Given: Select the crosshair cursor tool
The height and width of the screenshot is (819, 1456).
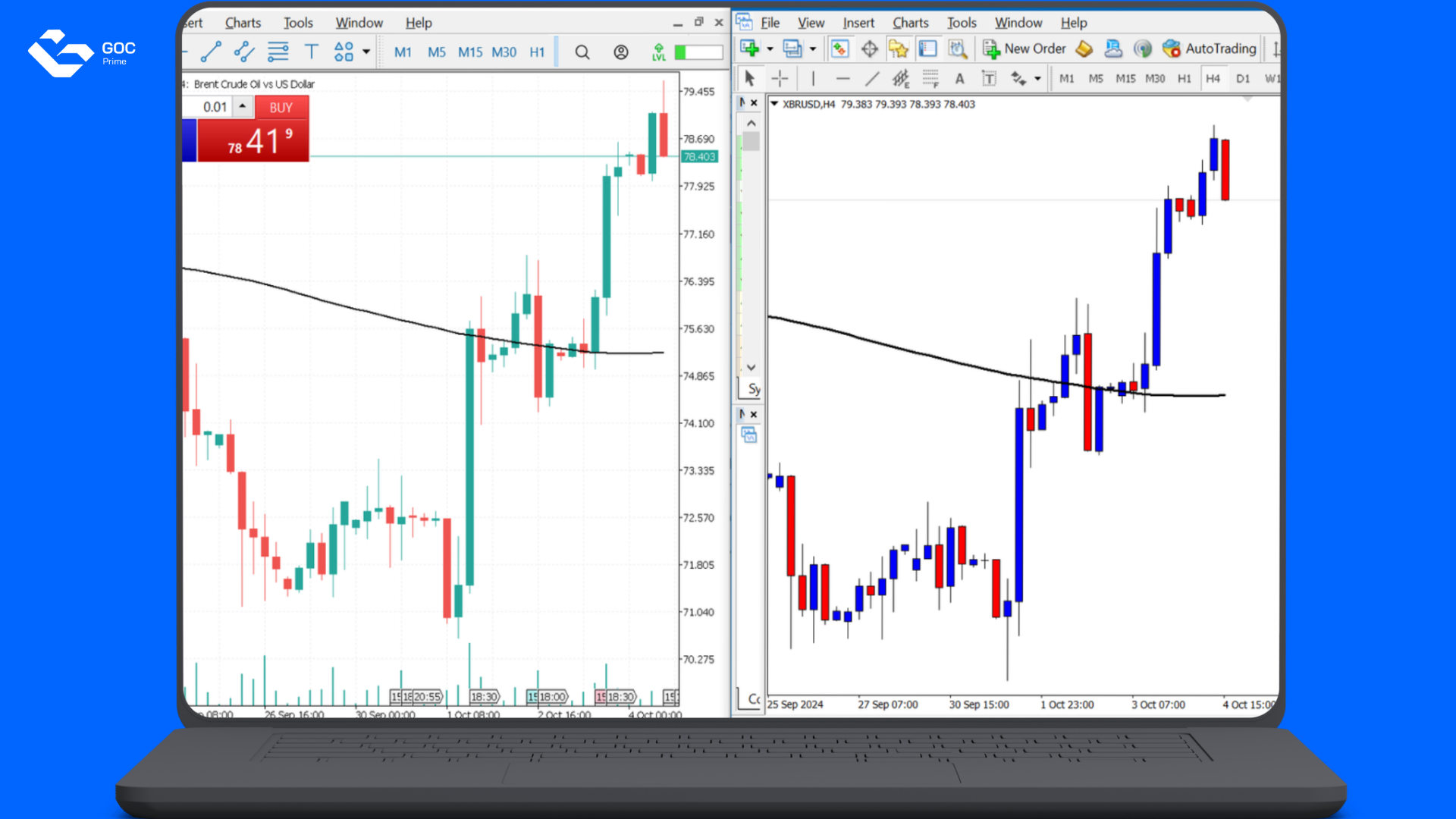Looking at the screenshot, I should pos(780,78).
